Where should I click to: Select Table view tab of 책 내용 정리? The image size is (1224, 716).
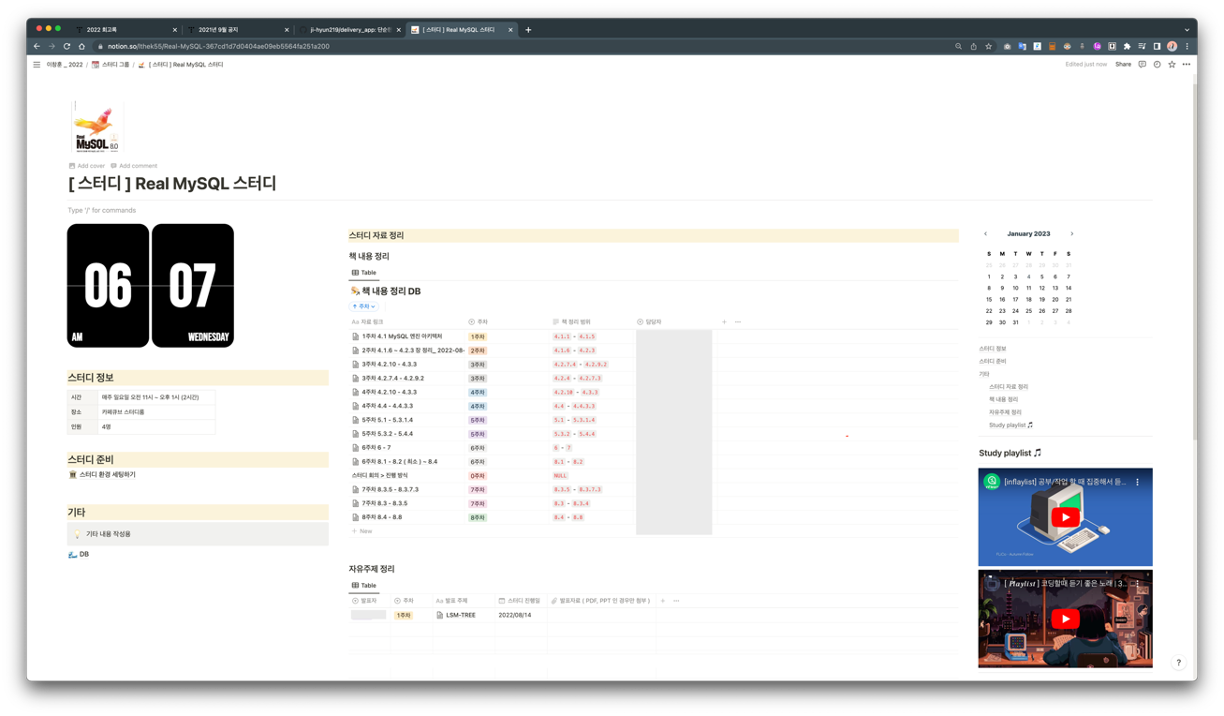(364, 273)
